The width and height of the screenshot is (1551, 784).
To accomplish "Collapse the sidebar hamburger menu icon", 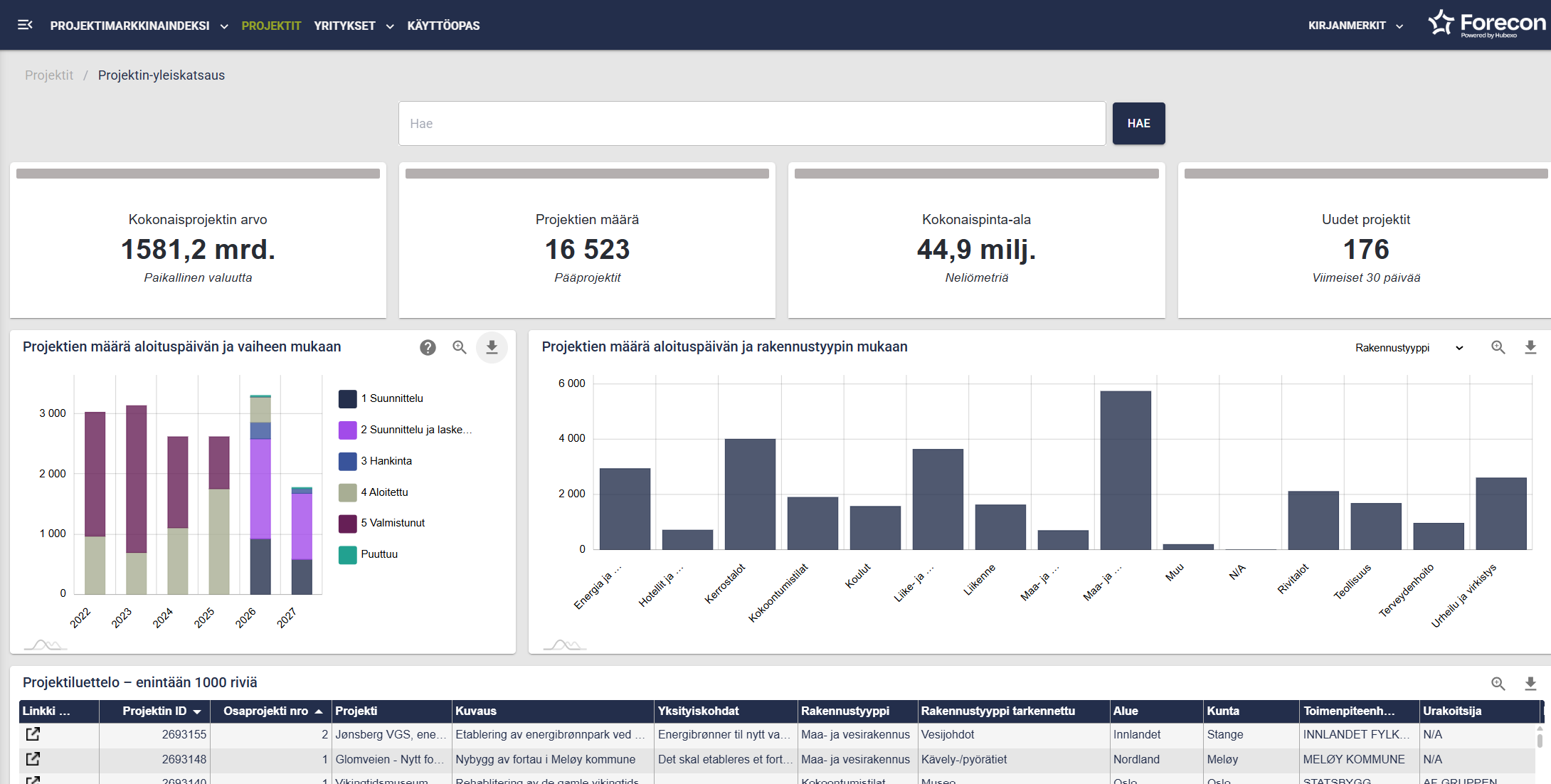I will tap(25, 25).
